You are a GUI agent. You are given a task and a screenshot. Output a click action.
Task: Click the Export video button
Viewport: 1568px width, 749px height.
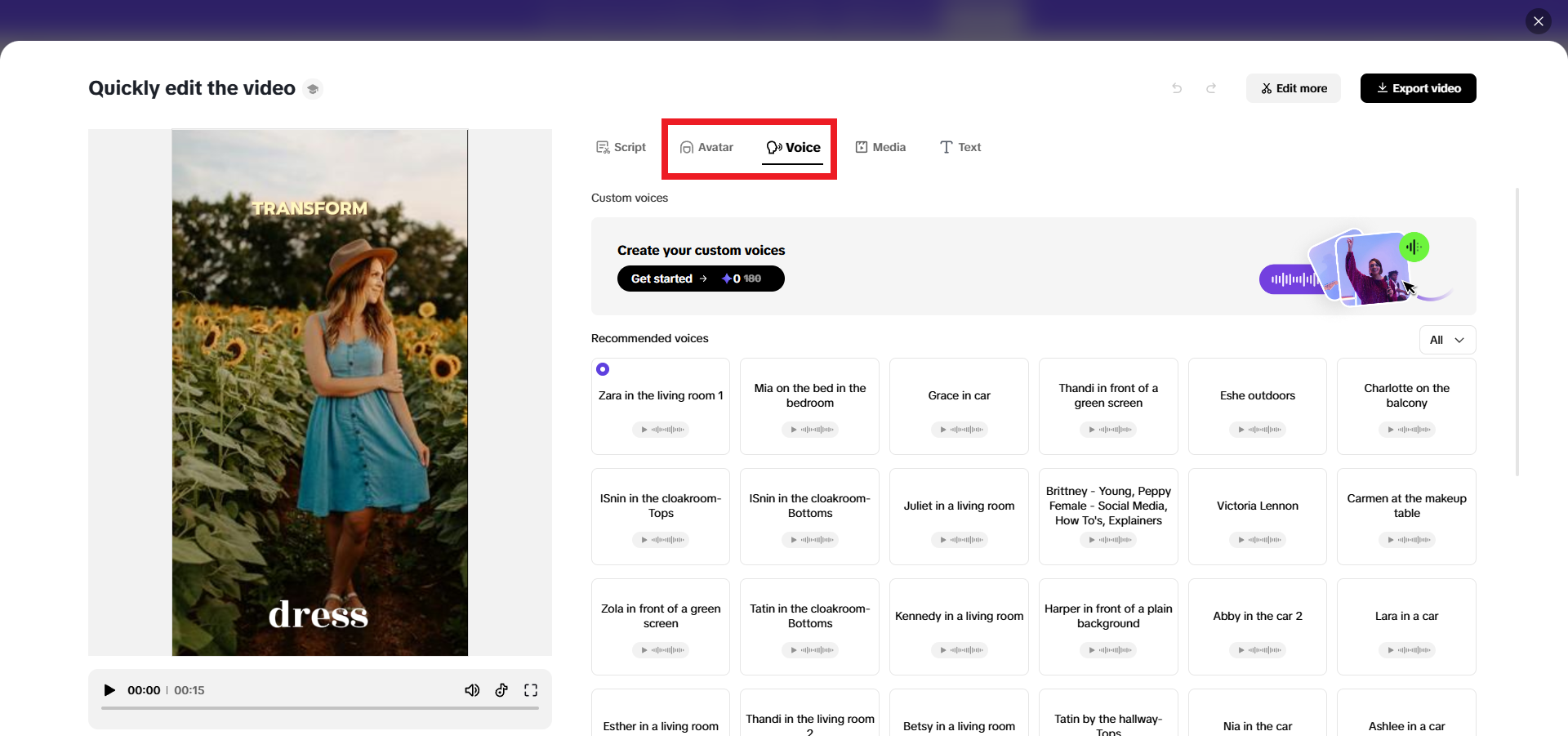point(1418,88)
